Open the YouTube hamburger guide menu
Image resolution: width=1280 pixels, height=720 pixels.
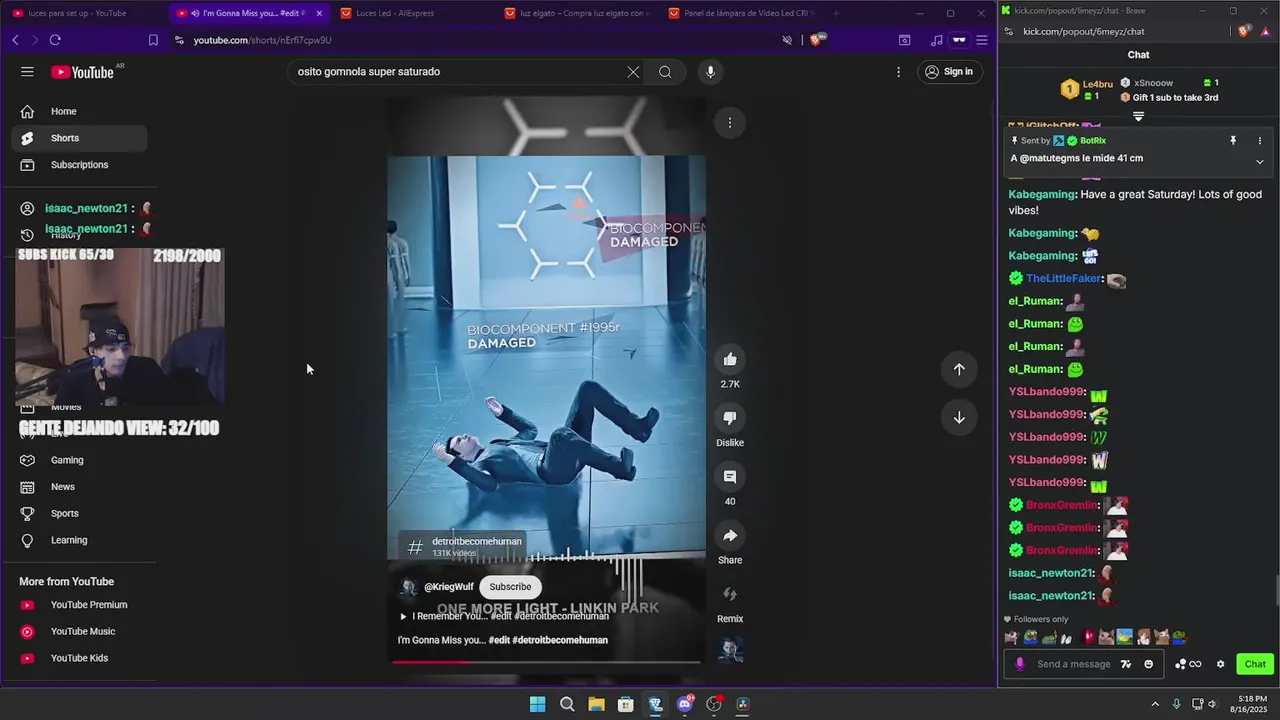[27, 72]
